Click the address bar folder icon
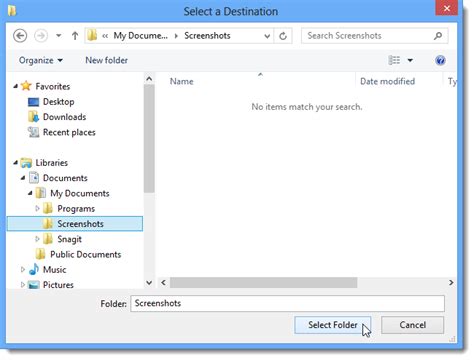 [x=92, y=35]
